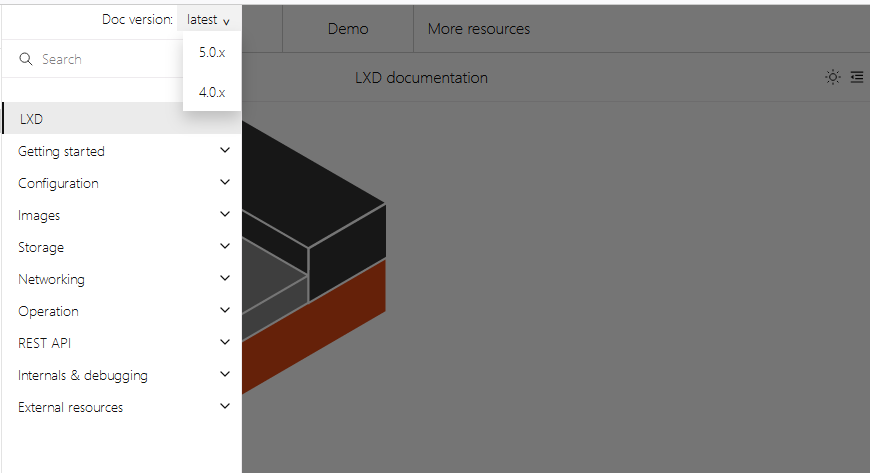
Task: Select doc version 4.0.x
Action: point(212,92)
